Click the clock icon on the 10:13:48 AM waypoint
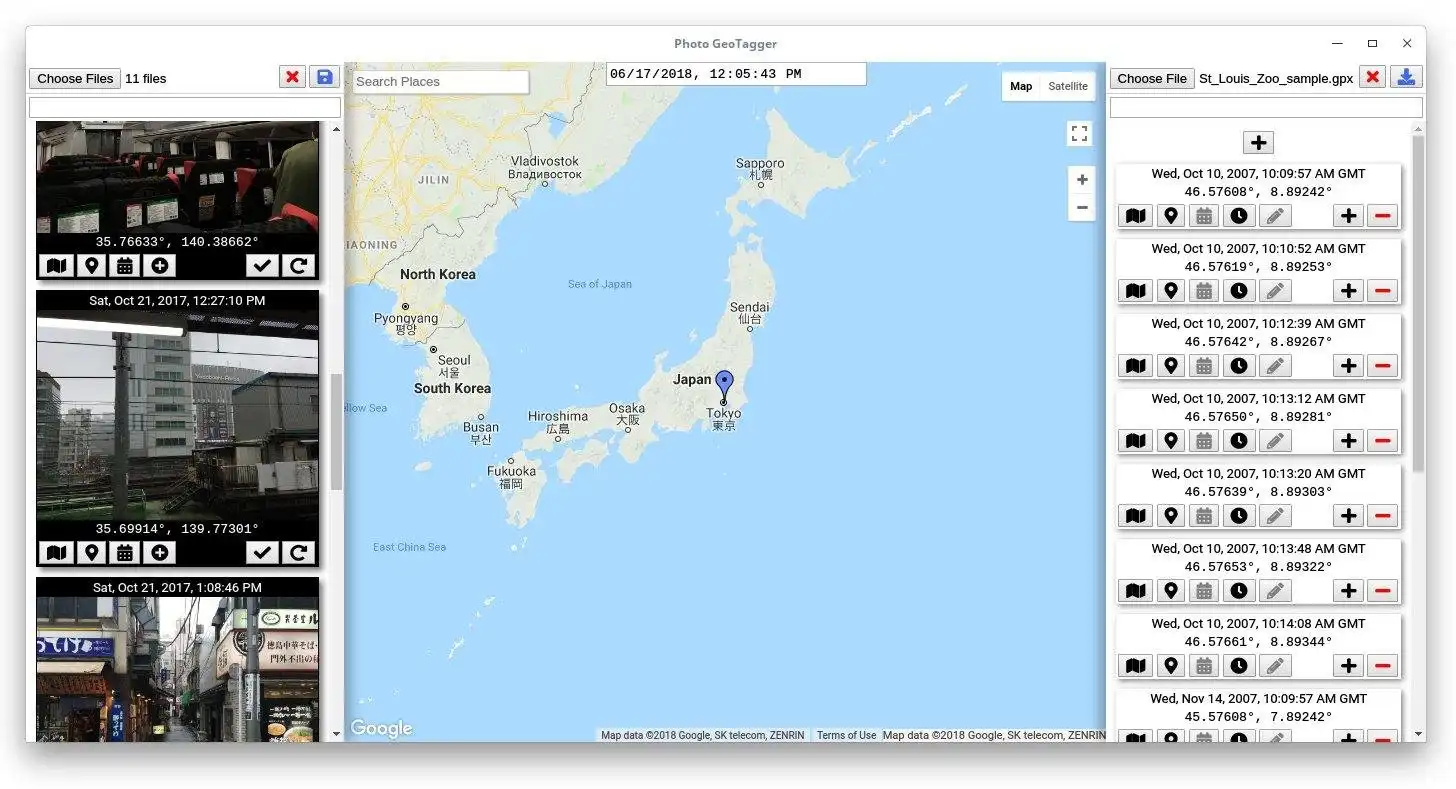 point(1239,590)
